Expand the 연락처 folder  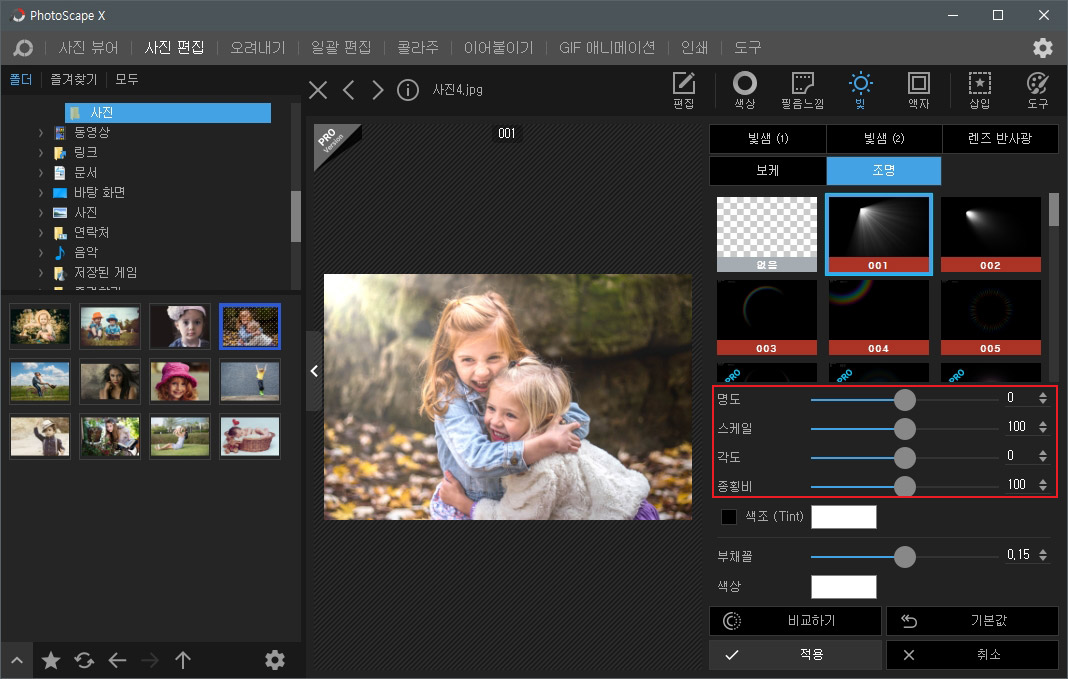coord(41,233)
